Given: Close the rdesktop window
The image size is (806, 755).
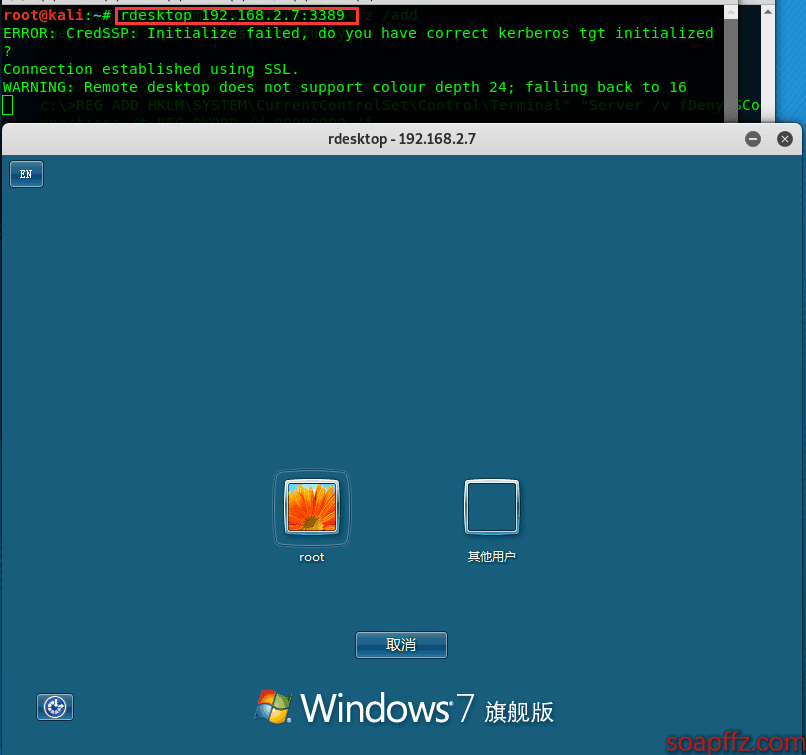Looking at the screenshot, I should click(x=784, y=139).
